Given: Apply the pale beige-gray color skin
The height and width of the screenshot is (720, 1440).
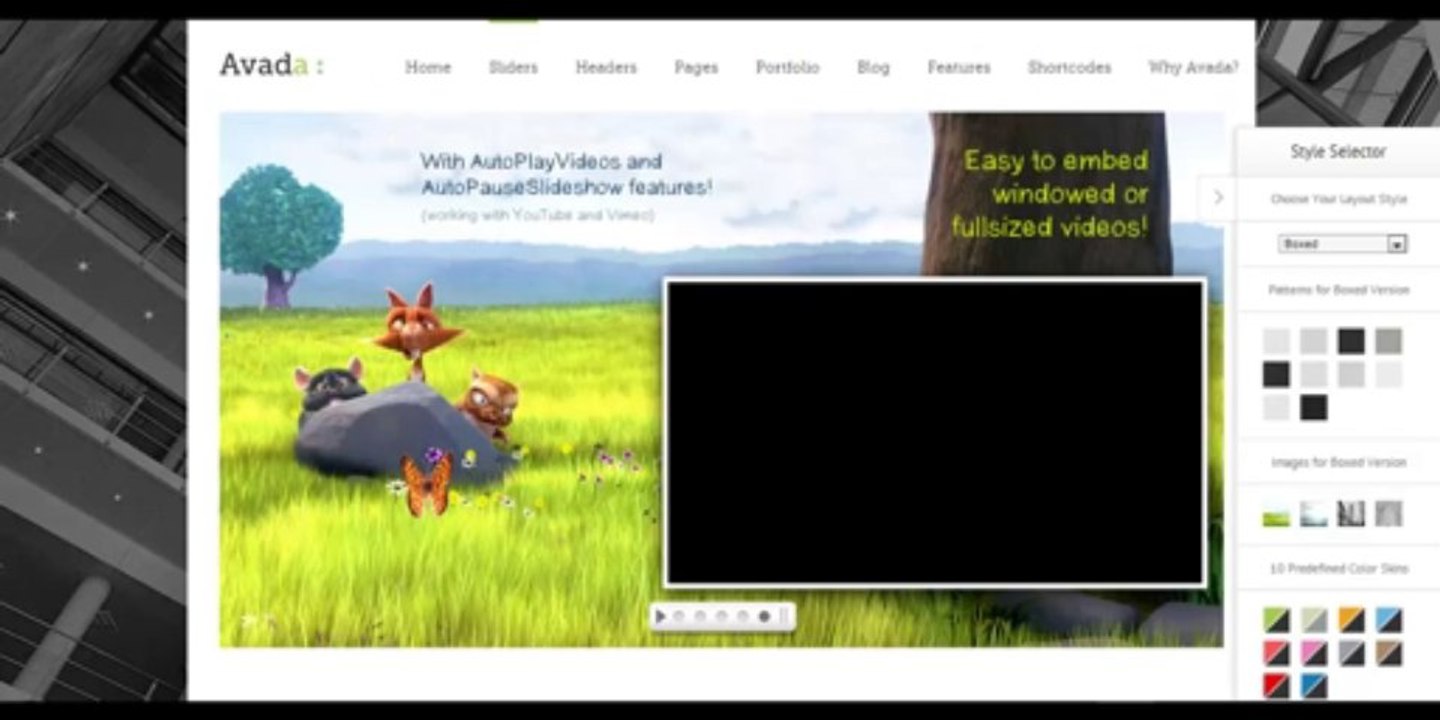Looking at the screenshot, I should pos(1313,620).
